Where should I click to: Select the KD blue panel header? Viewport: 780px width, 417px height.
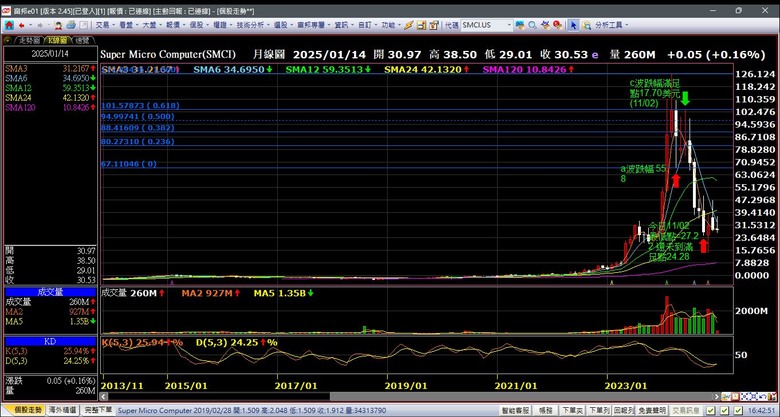pos(50,341)
